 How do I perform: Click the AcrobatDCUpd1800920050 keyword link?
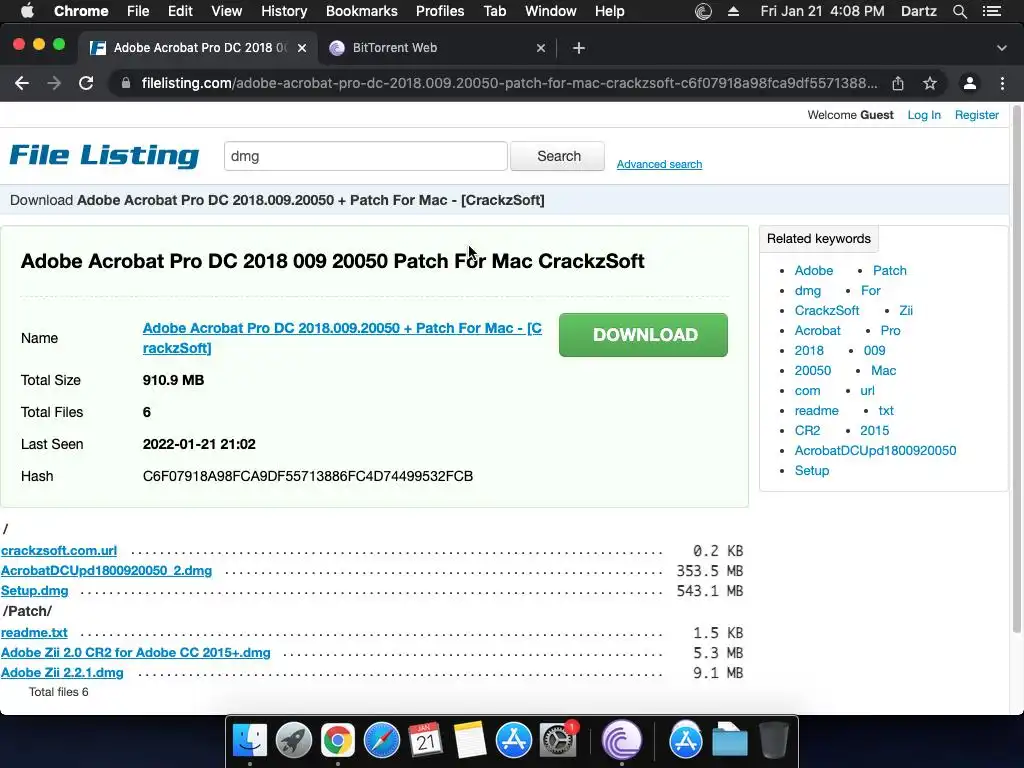pyautogui.click(x=875, y=451)
